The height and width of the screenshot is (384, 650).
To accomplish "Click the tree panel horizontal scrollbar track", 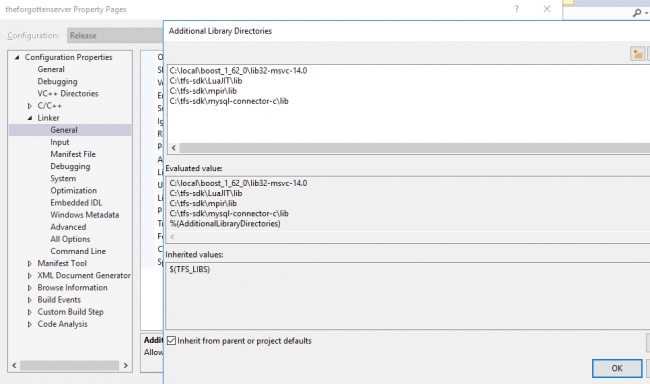I will (x=69, y=365).
